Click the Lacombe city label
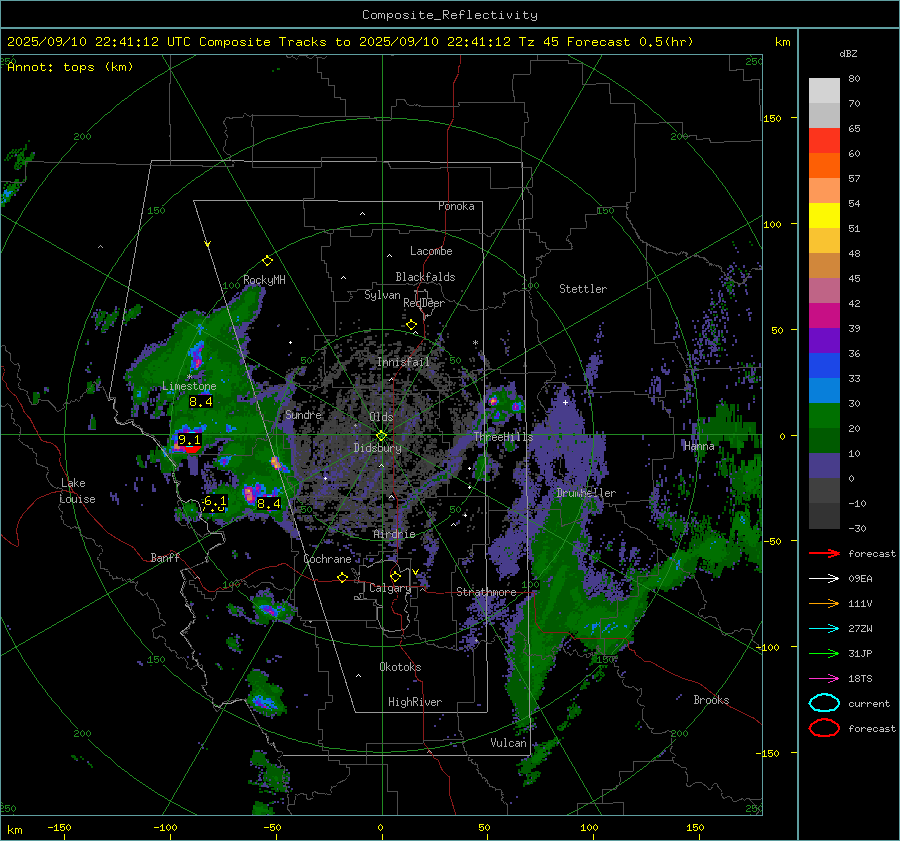 point(431,251)
